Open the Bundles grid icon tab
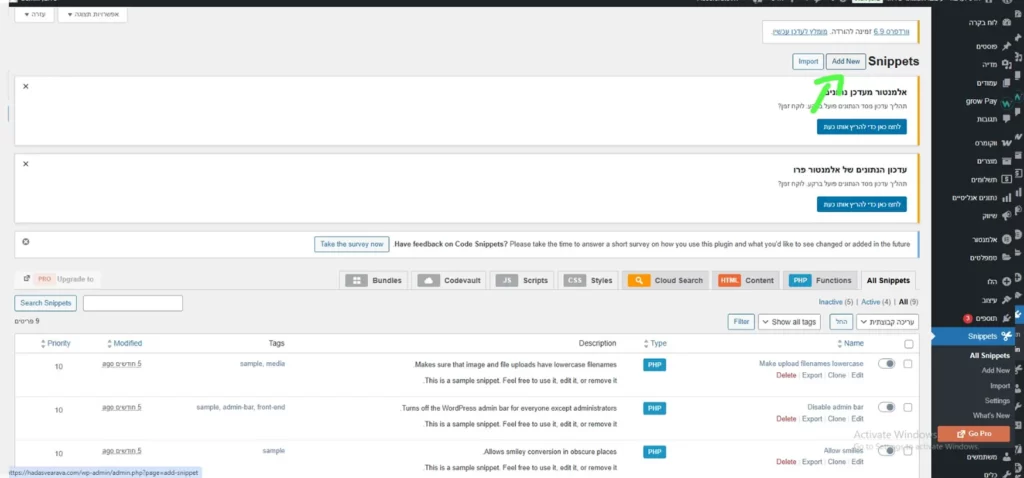 point(357,280)
